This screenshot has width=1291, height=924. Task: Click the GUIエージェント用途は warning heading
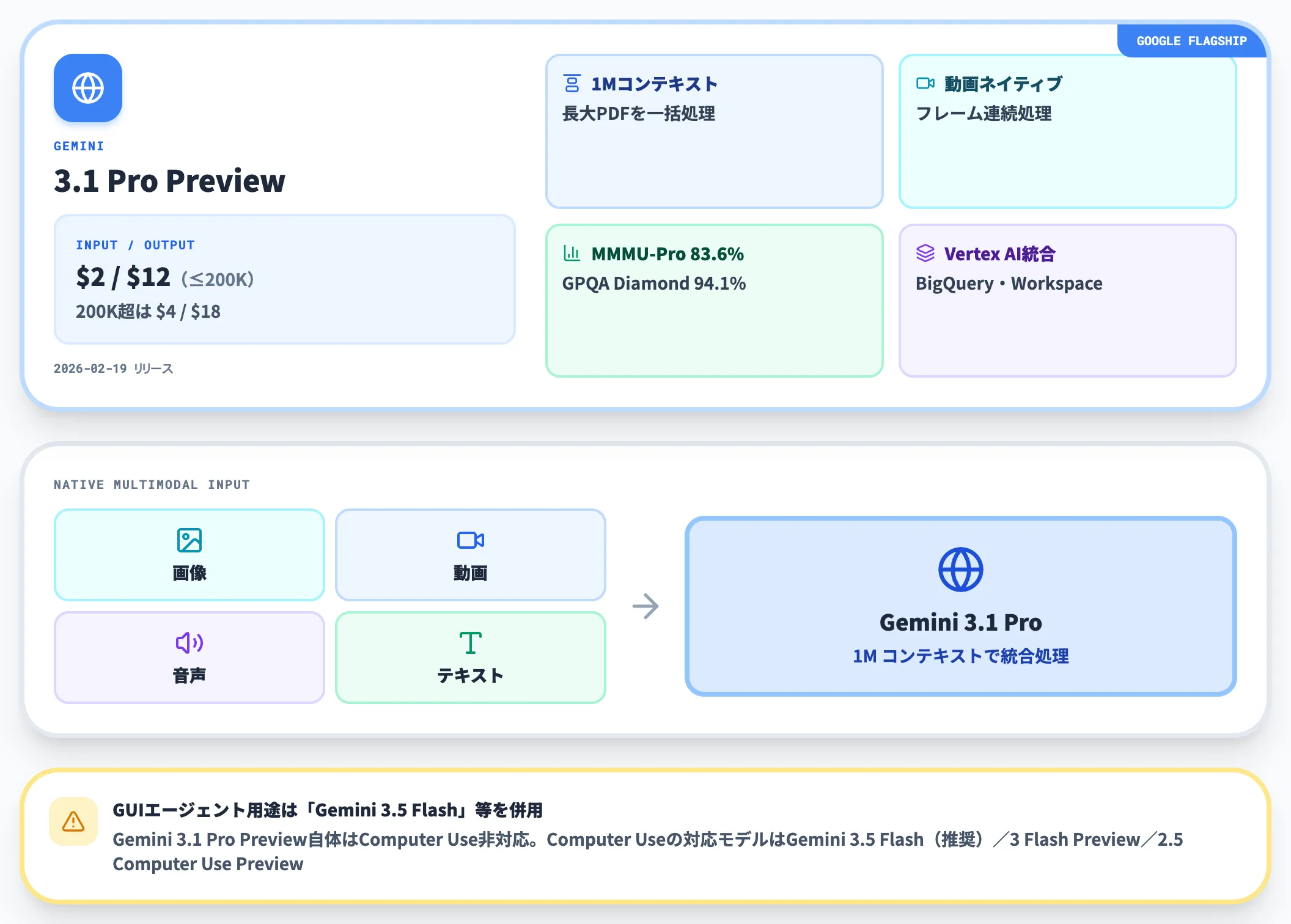coord(328,810)
